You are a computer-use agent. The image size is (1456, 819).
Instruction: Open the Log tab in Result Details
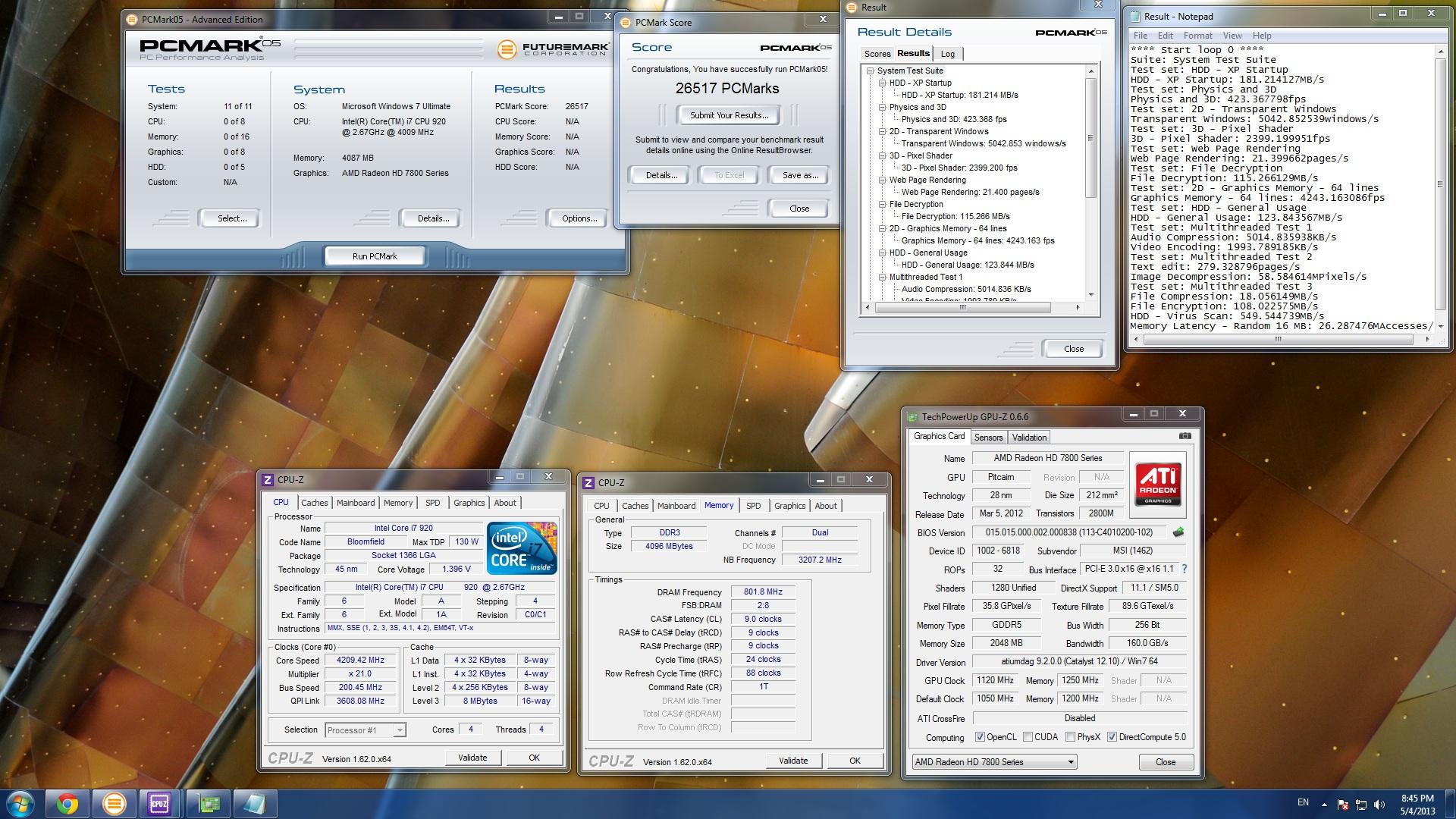(948, 54)
